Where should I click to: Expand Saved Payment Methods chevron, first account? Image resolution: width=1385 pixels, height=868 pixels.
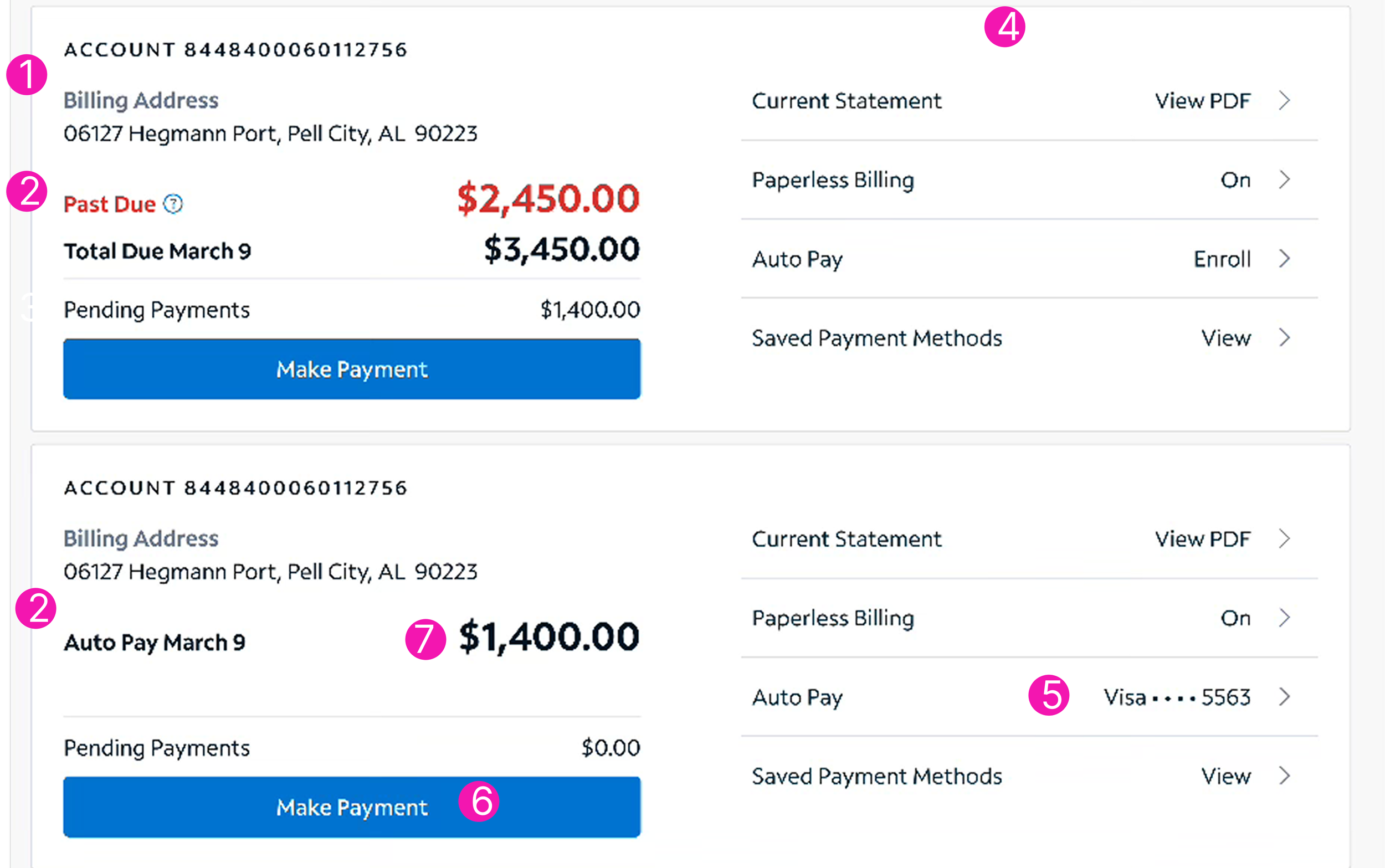click(x=1285, y=337)
